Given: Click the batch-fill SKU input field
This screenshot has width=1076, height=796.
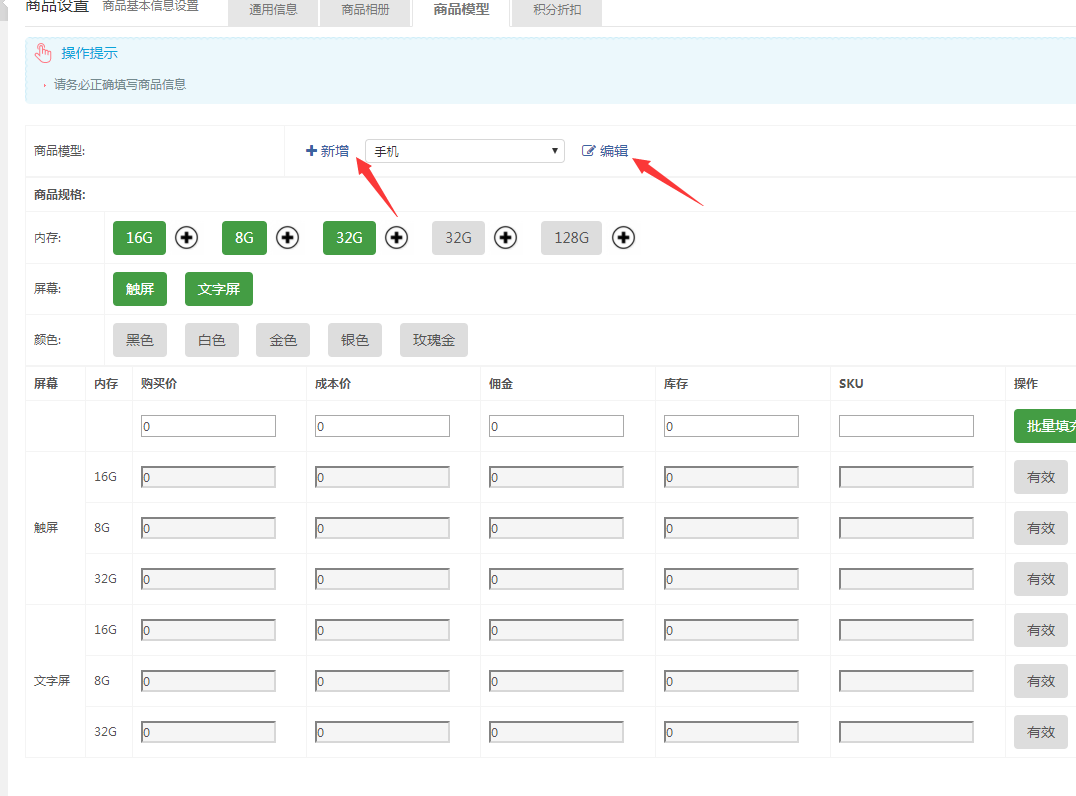Looking at the screenshot, I should click(905, 426).
